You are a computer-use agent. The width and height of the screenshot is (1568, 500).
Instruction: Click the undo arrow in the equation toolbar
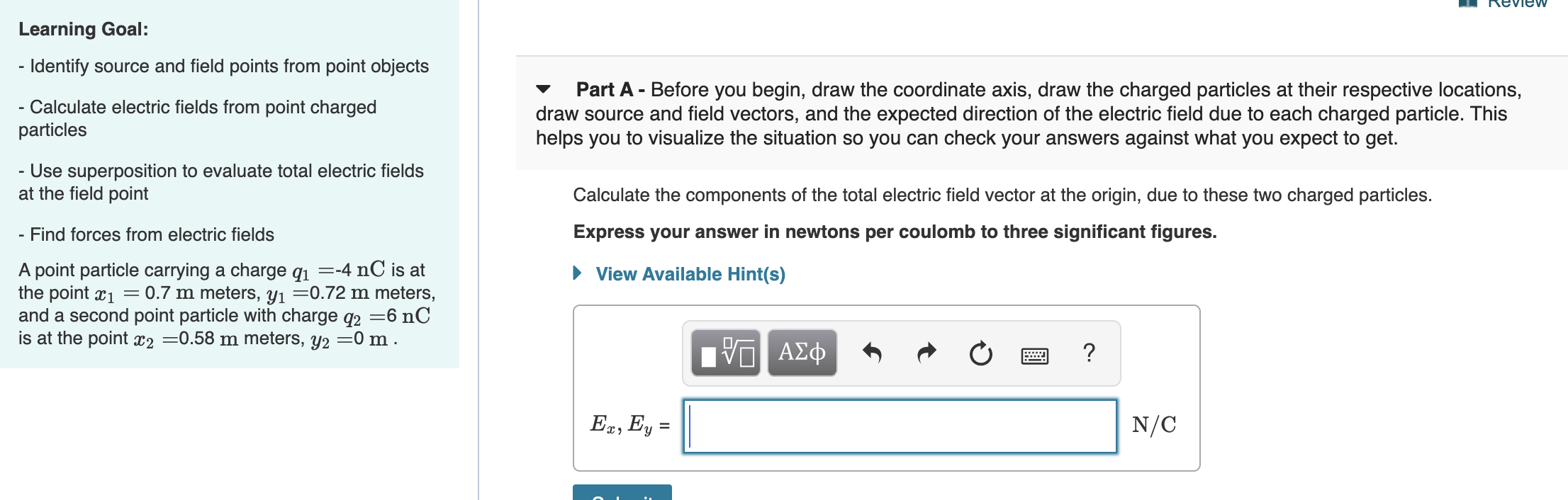873,351
